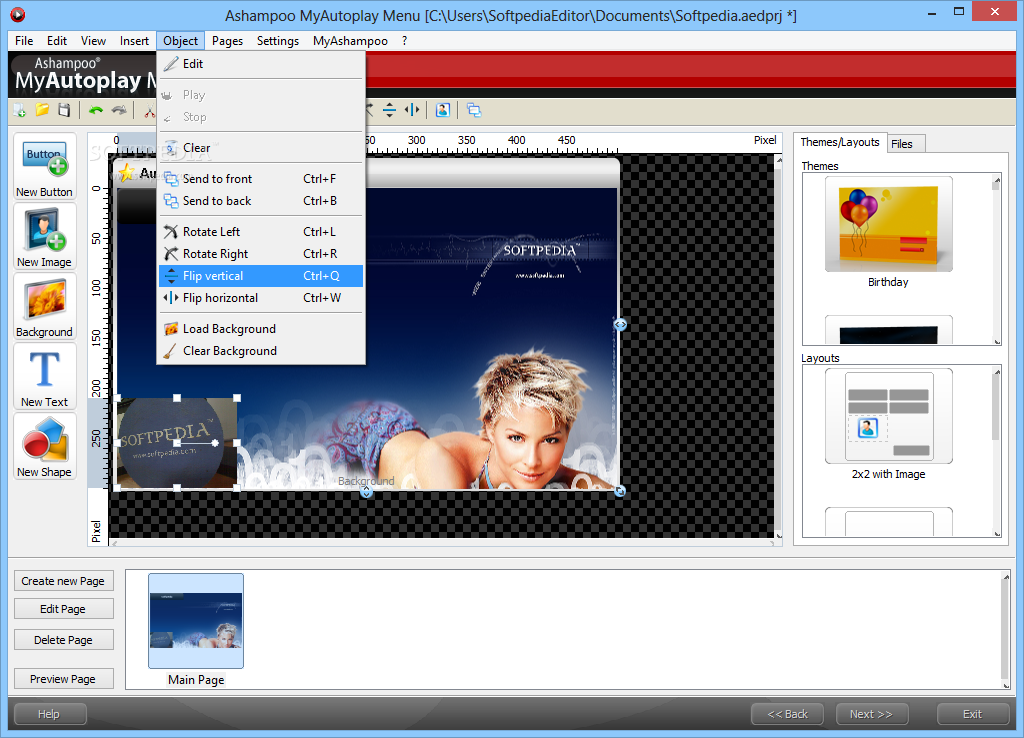Click Layouts list scroll-down arrow
The image size is (1024, 738).
point(997,533)
